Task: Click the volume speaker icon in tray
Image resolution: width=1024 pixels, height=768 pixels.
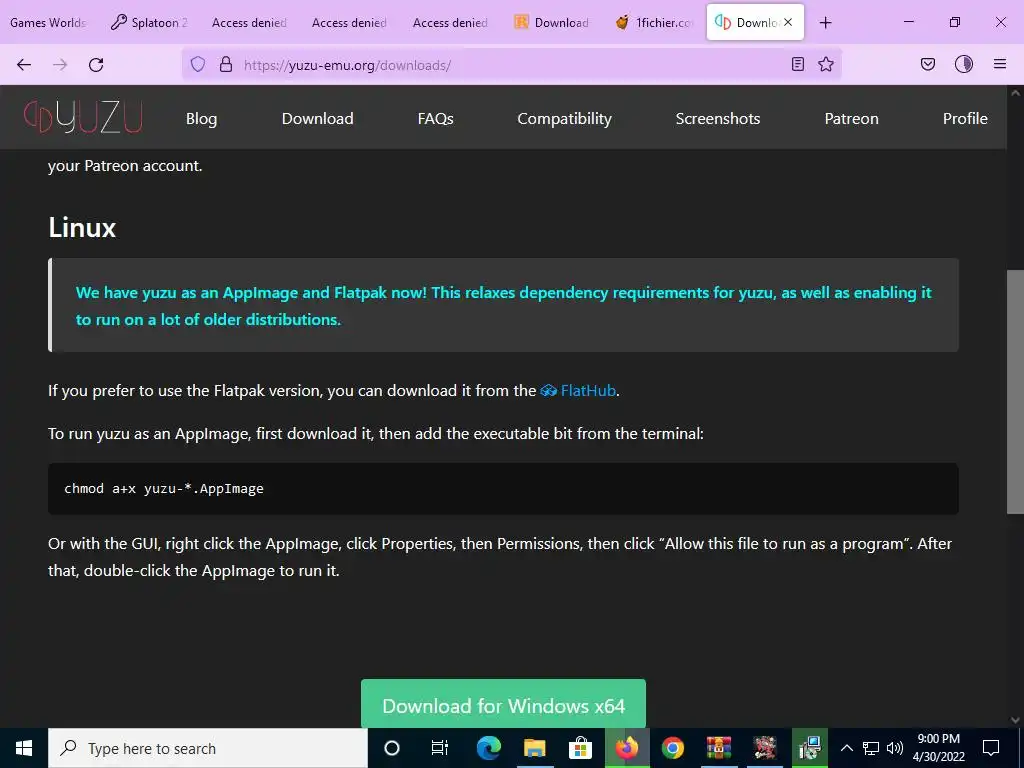Action: (895, 748)
